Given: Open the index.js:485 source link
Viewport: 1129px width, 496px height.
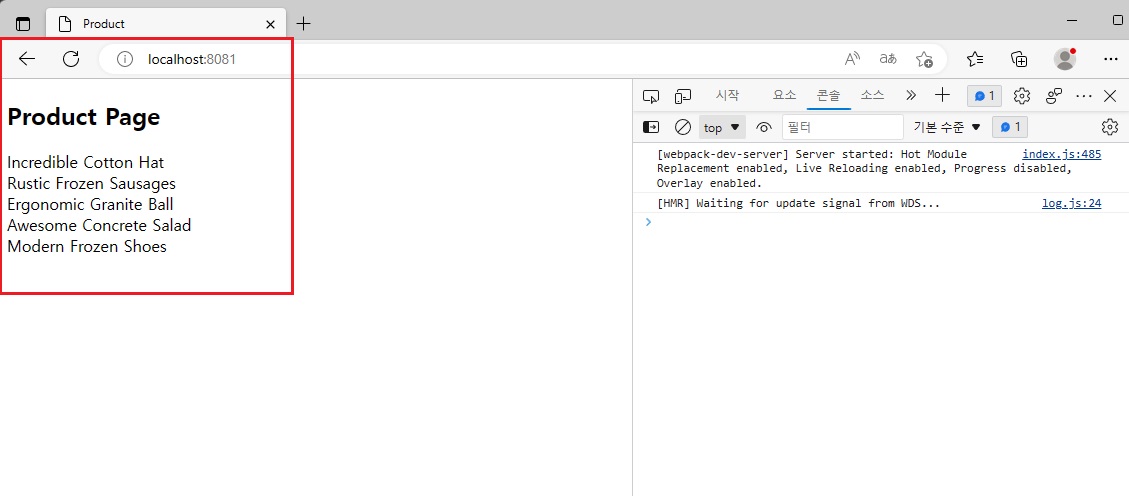Looking at the screenshot, I should coord(1061,154).
